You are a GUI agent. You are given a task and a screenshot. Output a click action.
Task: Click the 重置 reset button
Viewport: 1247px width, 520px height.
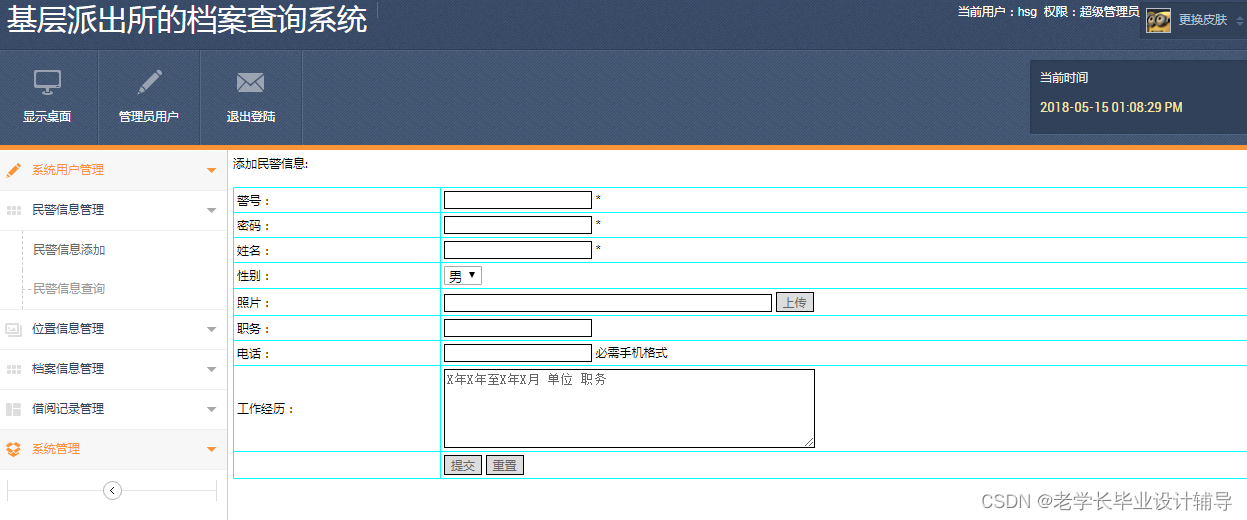tap(505, 465)
